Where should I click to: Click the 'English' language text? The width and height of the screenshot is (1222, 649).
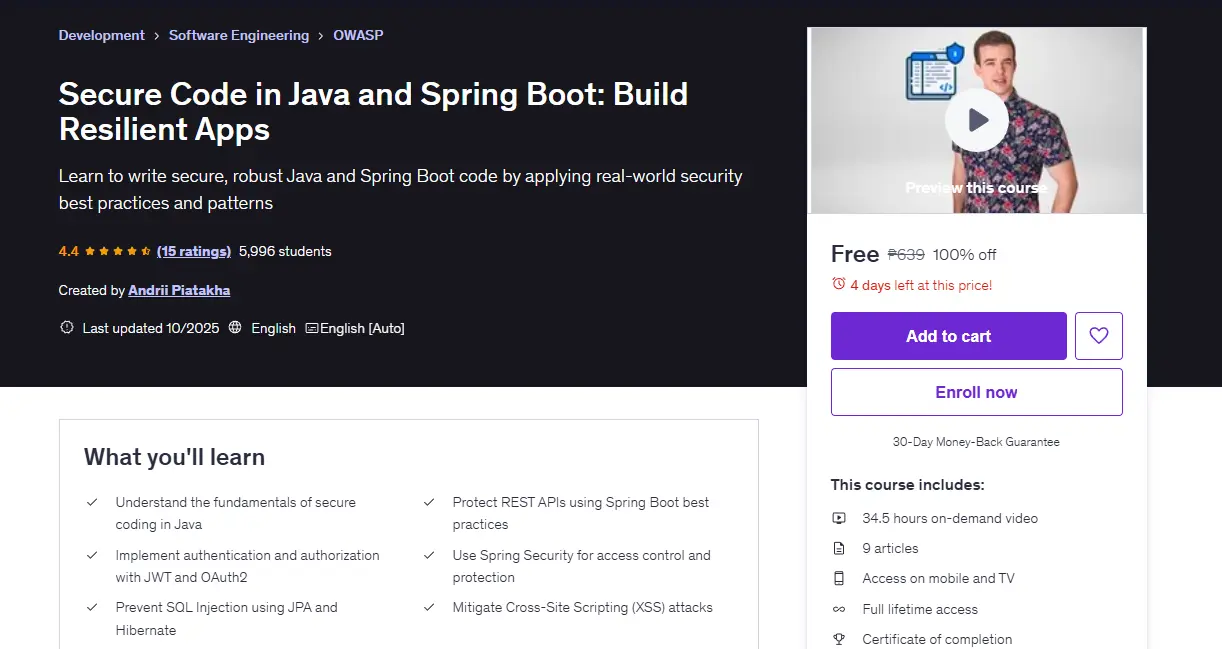274,328
